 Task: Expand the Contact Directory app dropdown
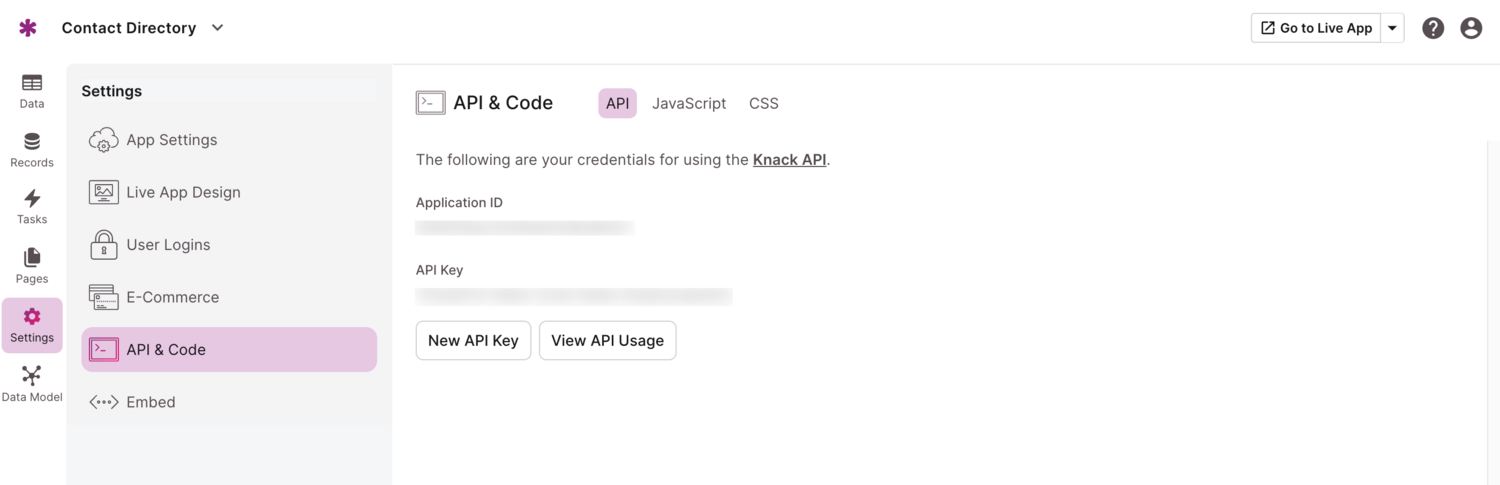click(217, 28)
